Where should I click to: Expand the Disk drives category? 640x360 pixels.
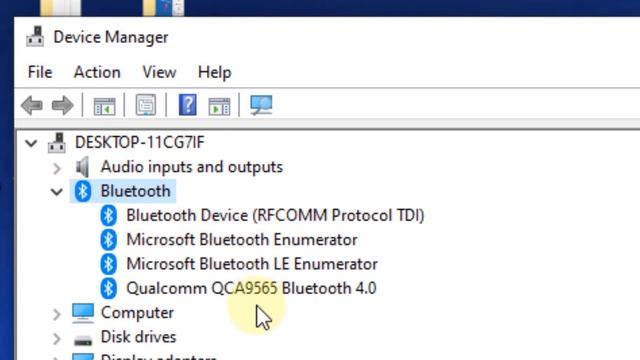pos(57,338)
